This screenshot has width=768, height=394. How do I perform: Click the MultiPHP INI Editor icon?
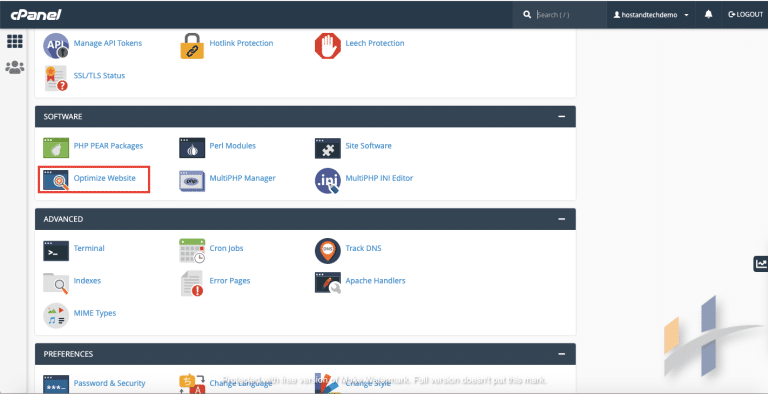click(328, 181)
